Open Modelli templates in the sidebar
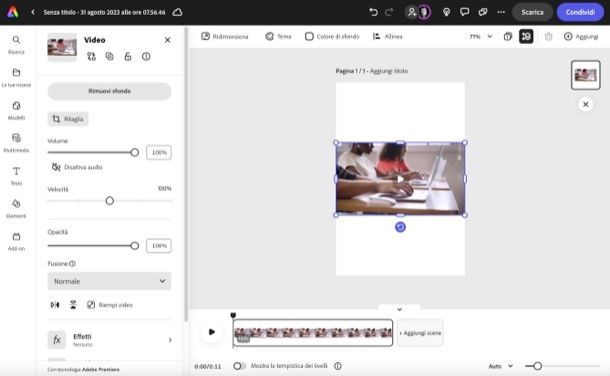 (x=16, y=110)
